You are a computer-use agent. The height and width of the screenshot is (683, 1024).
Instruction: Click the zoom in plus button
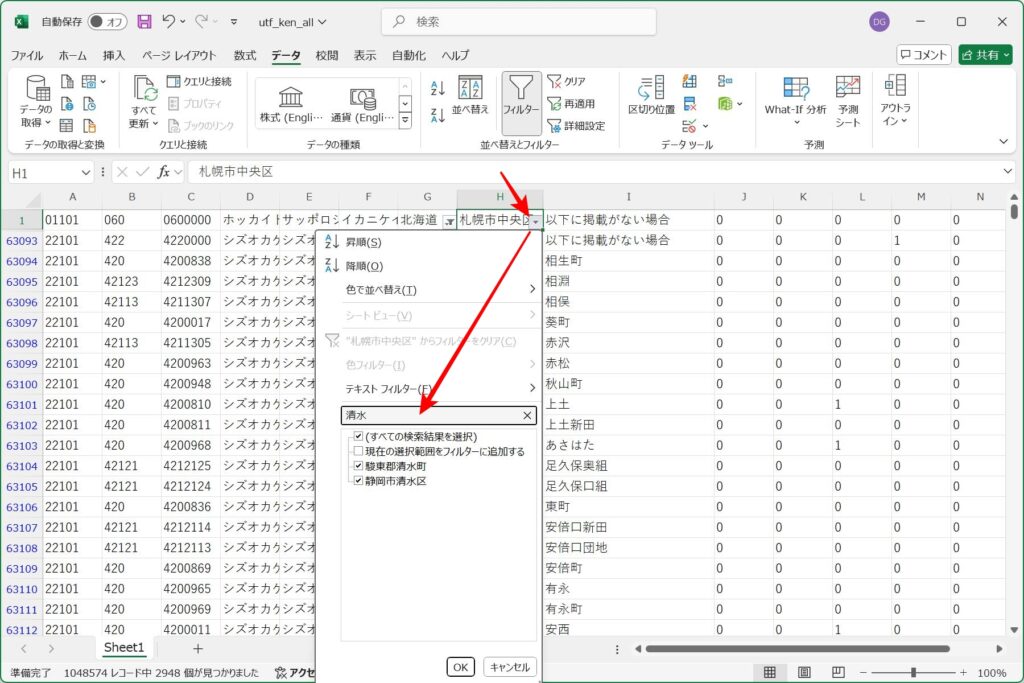tap(963, 672)
